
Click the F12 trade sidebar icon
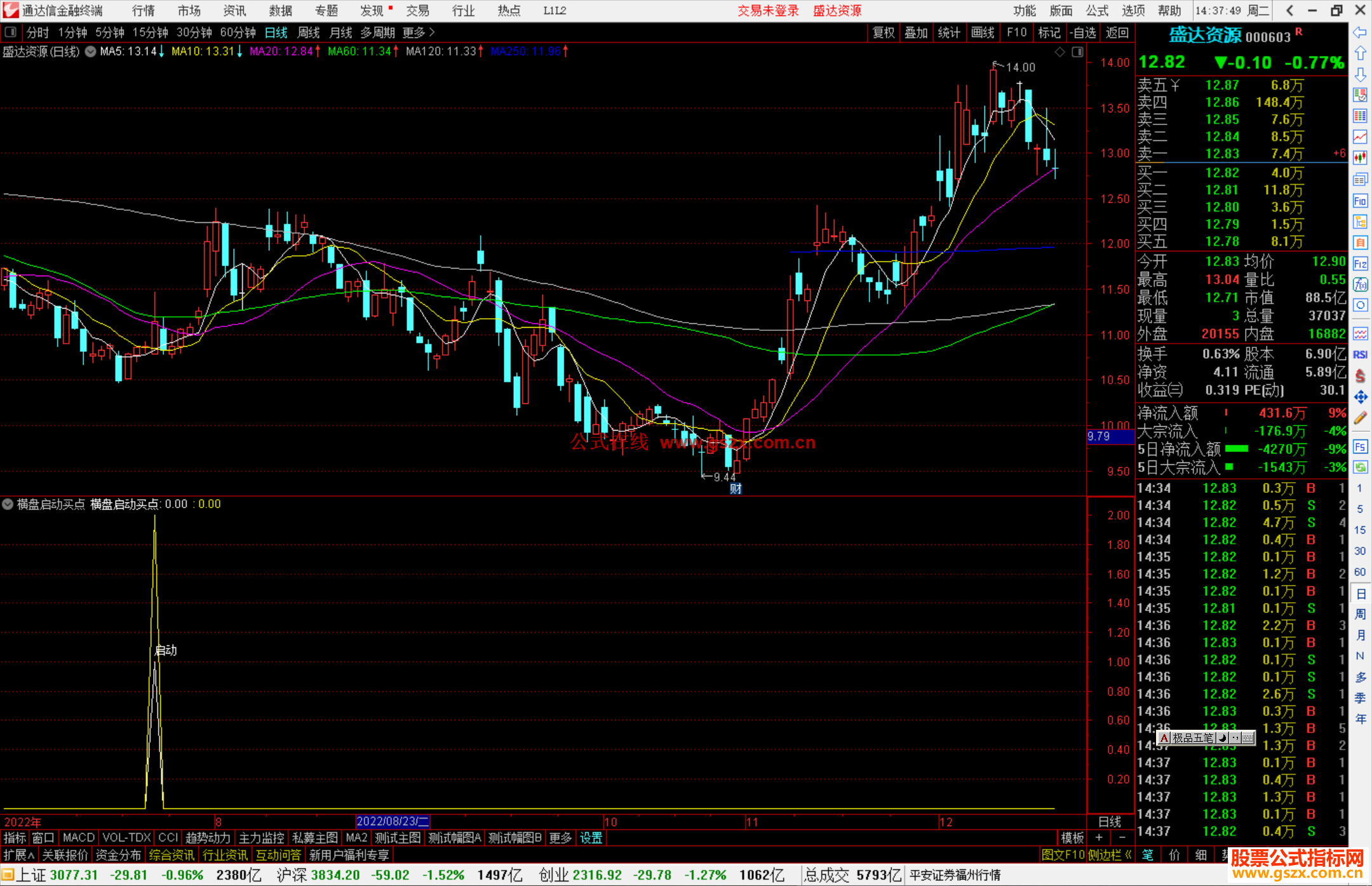pos(1360,264)
